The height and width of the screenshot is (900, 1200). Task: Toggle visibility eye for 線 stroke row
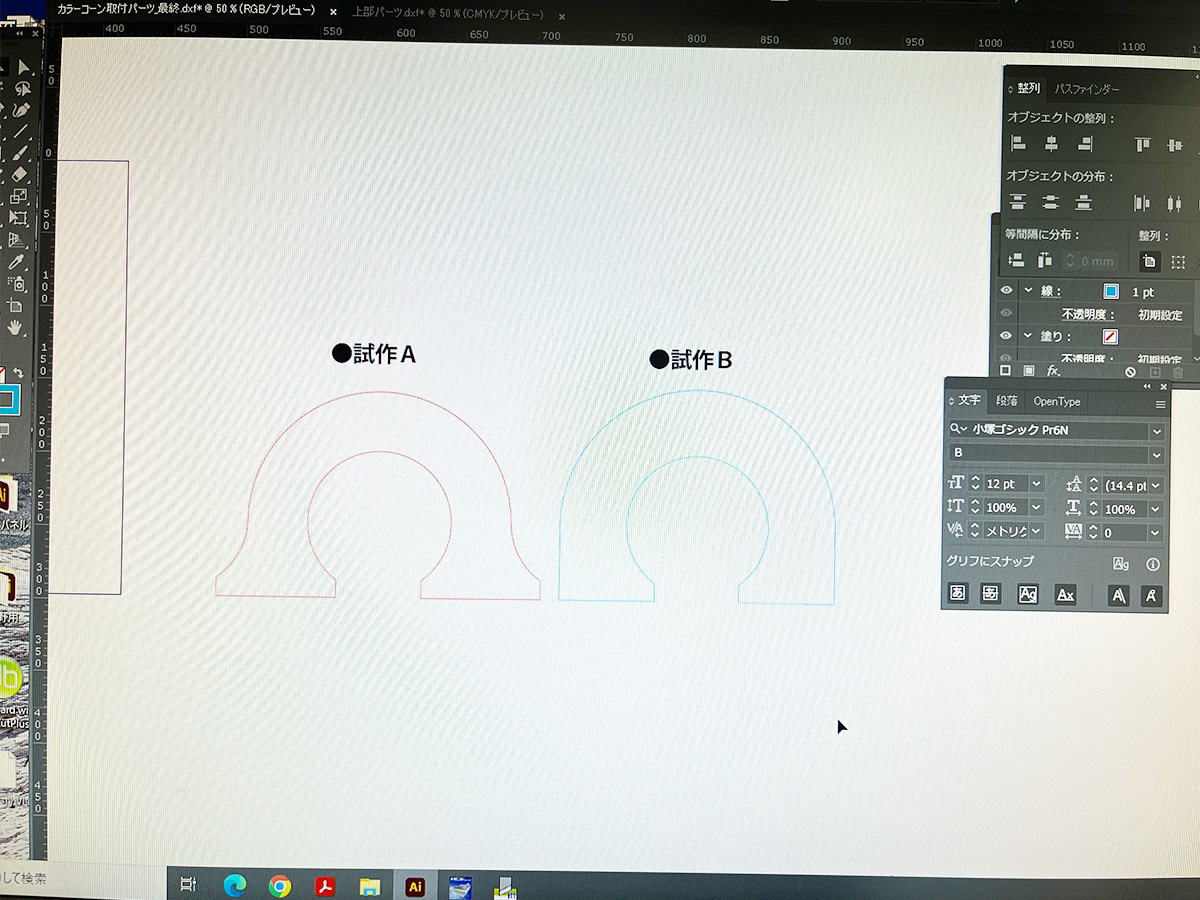tap(1007, 291)
